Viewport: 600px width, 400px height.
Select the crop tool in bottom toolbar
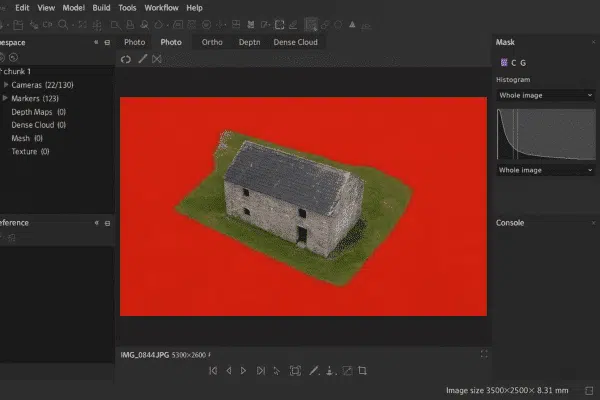(x=362, y=371)
